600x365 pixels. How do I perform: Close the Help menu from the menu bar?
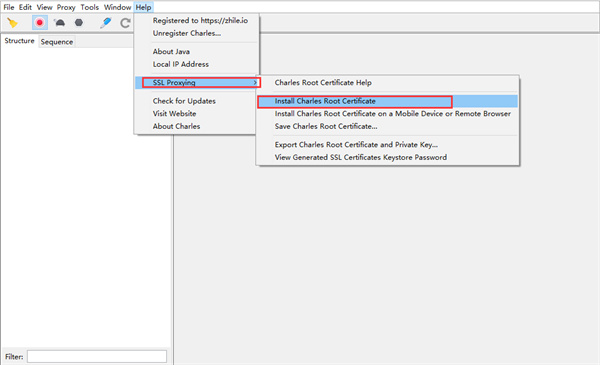coord(143,7)
